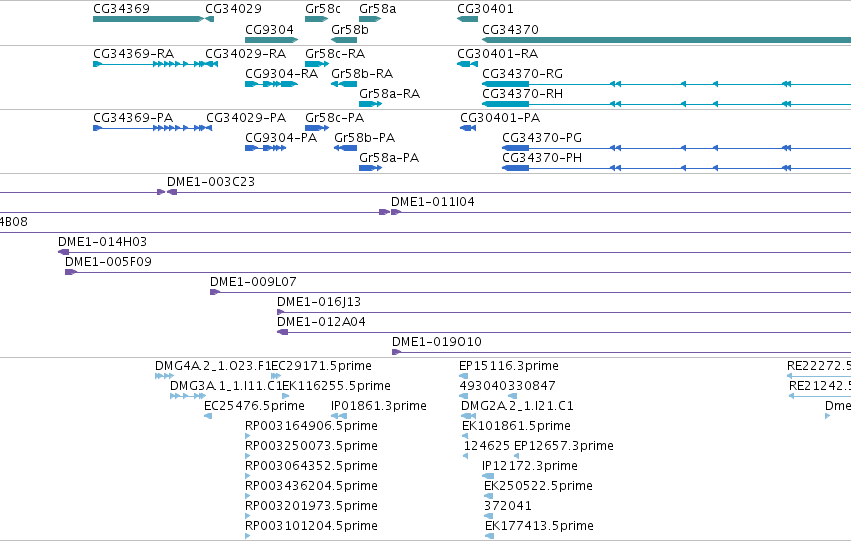Image resolution: width=851 pixels, height=541 pixels.
Task: Click the RP003101204.5prime label
Action: (x=312, y=526)
